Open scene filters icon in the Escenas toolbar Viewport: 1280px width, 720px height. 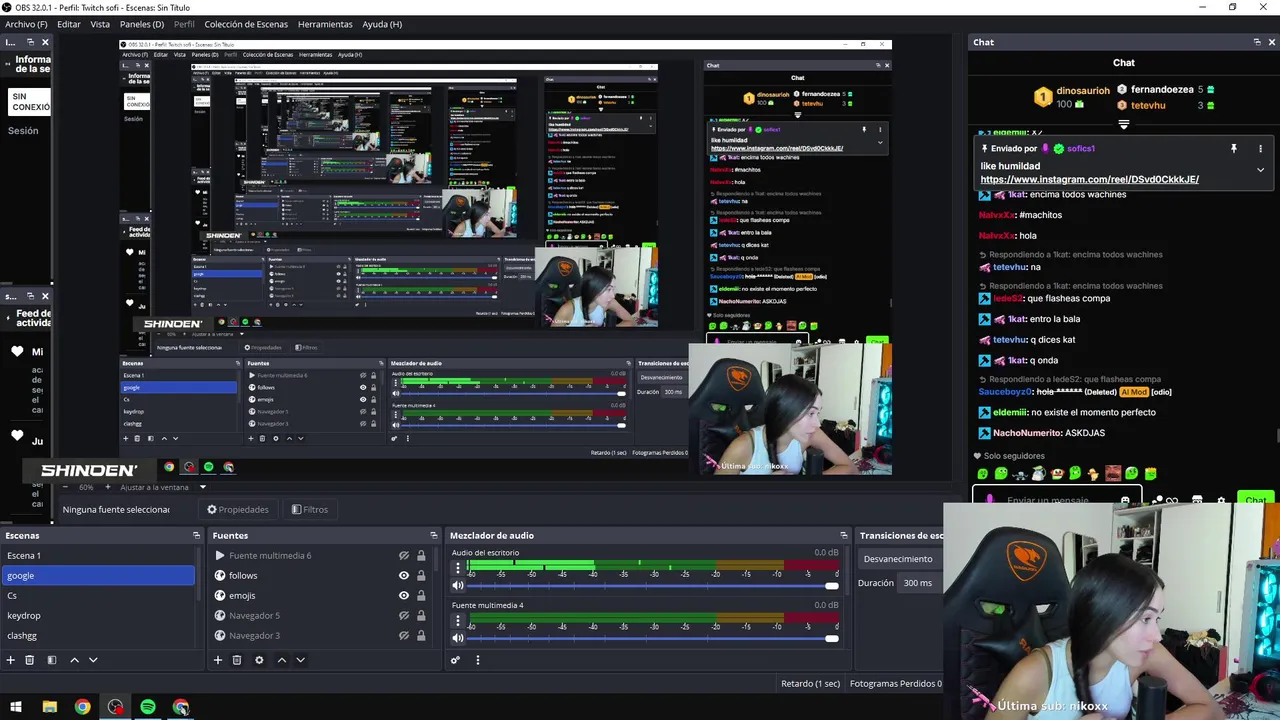click(x=52, y=660)
